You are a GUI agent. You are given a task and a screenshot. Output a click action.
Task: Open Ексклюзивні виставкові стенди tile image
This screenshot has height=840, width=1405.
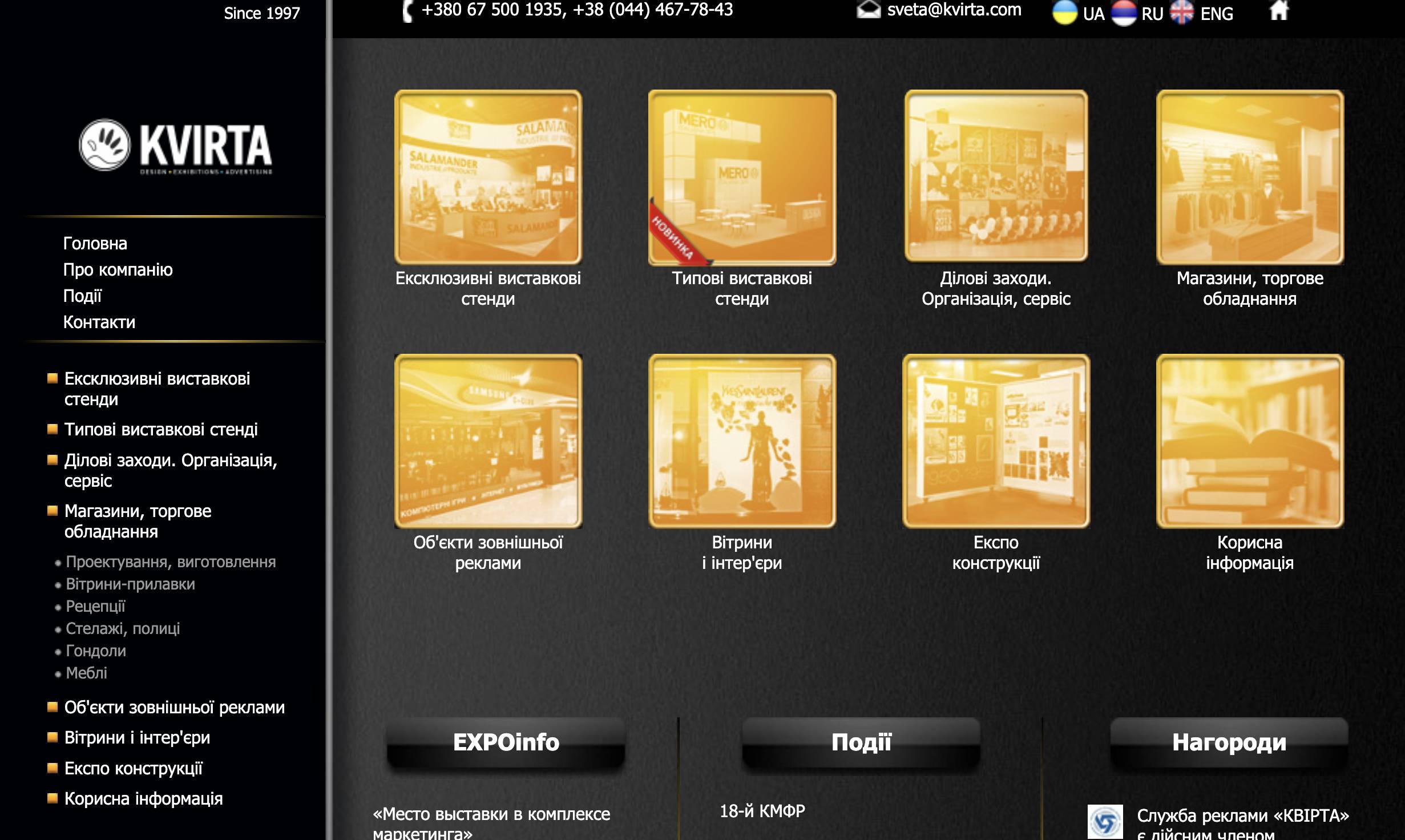(488, 177)
